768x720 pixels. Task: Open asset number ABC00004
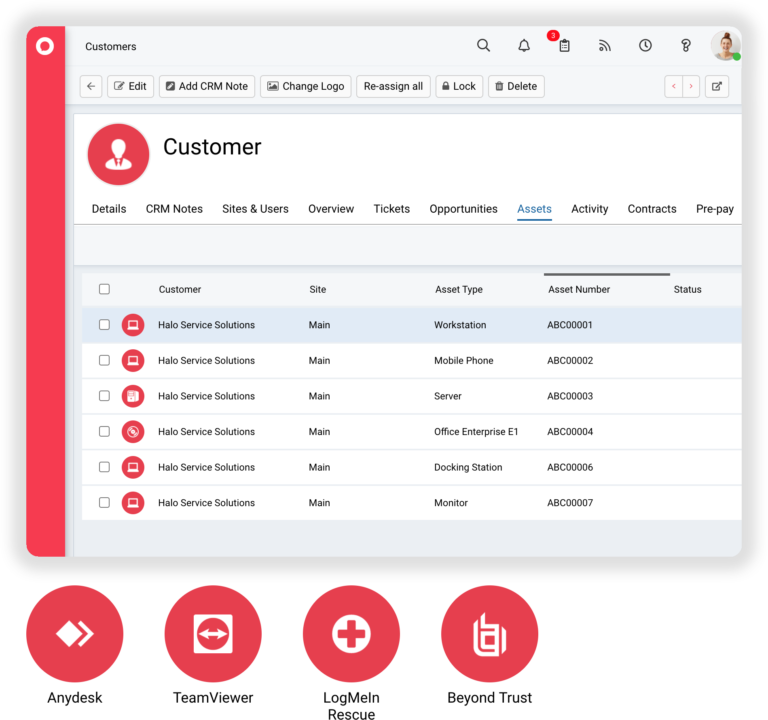[x=570, y=432]
